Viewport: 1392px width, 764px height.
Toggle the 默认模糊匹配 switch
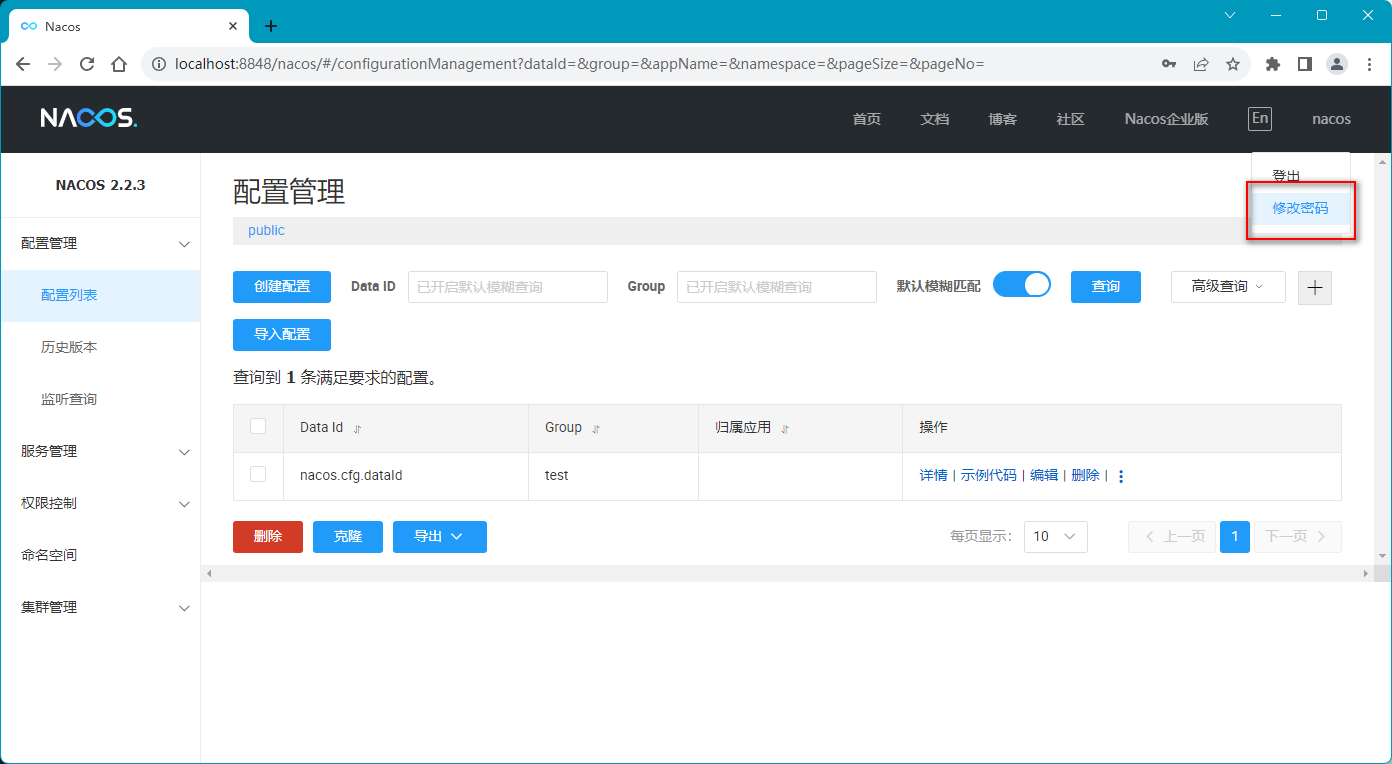(1022, 285)
